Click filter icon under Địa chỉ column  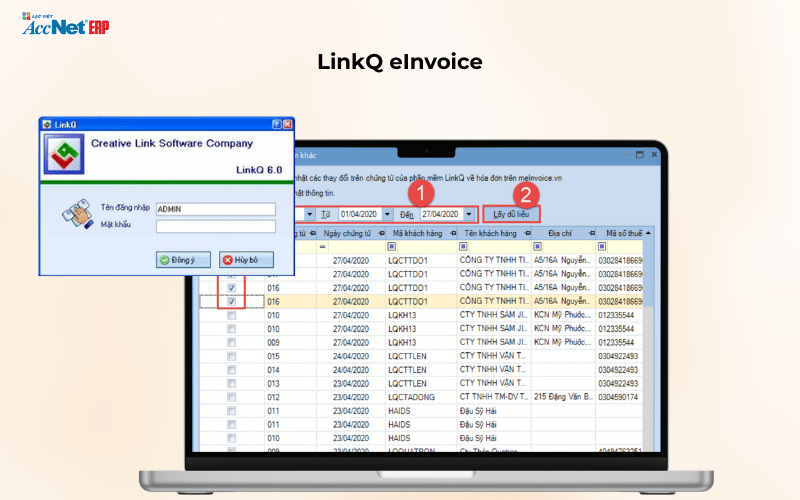537,246
